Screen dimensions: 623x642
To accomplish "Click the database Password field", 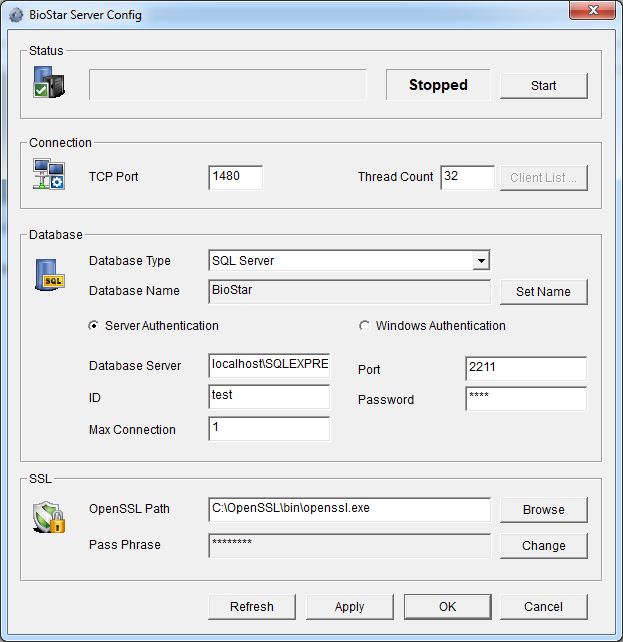I will coord(526,399).
